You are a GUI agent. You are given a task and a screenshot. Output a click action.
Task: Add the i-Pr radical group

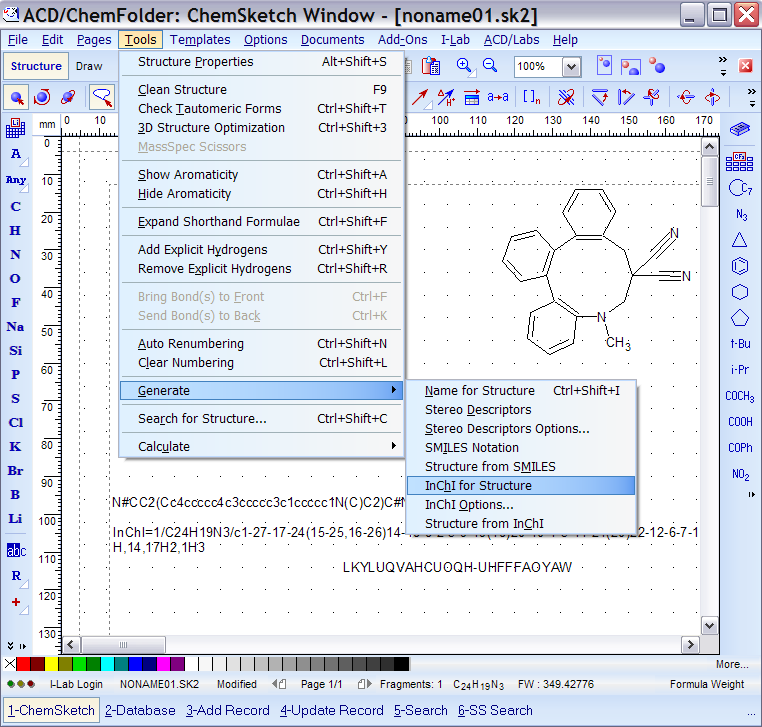pyautogui.click(x=740, y=370)
